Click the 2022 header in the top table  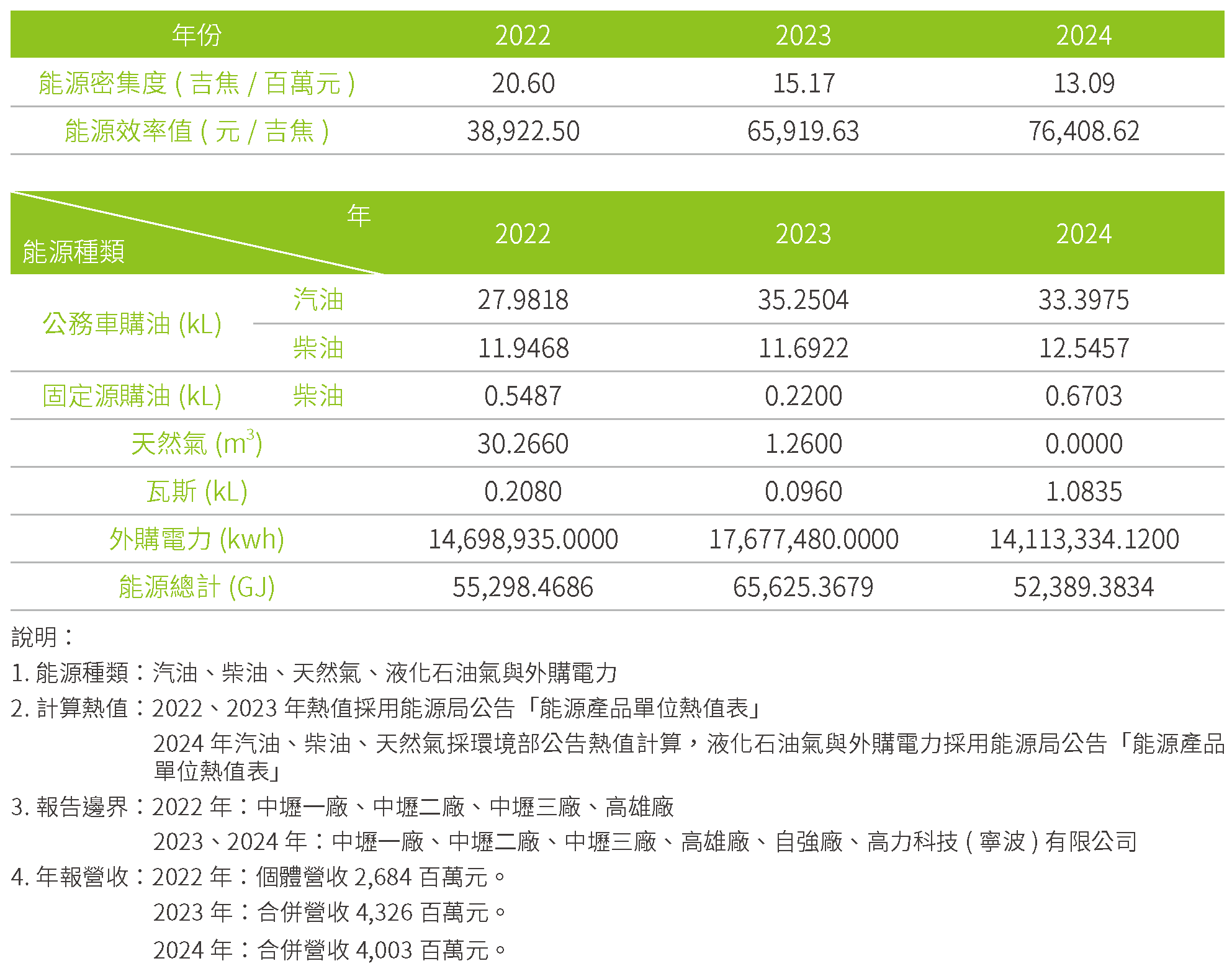tap(523, 35)
